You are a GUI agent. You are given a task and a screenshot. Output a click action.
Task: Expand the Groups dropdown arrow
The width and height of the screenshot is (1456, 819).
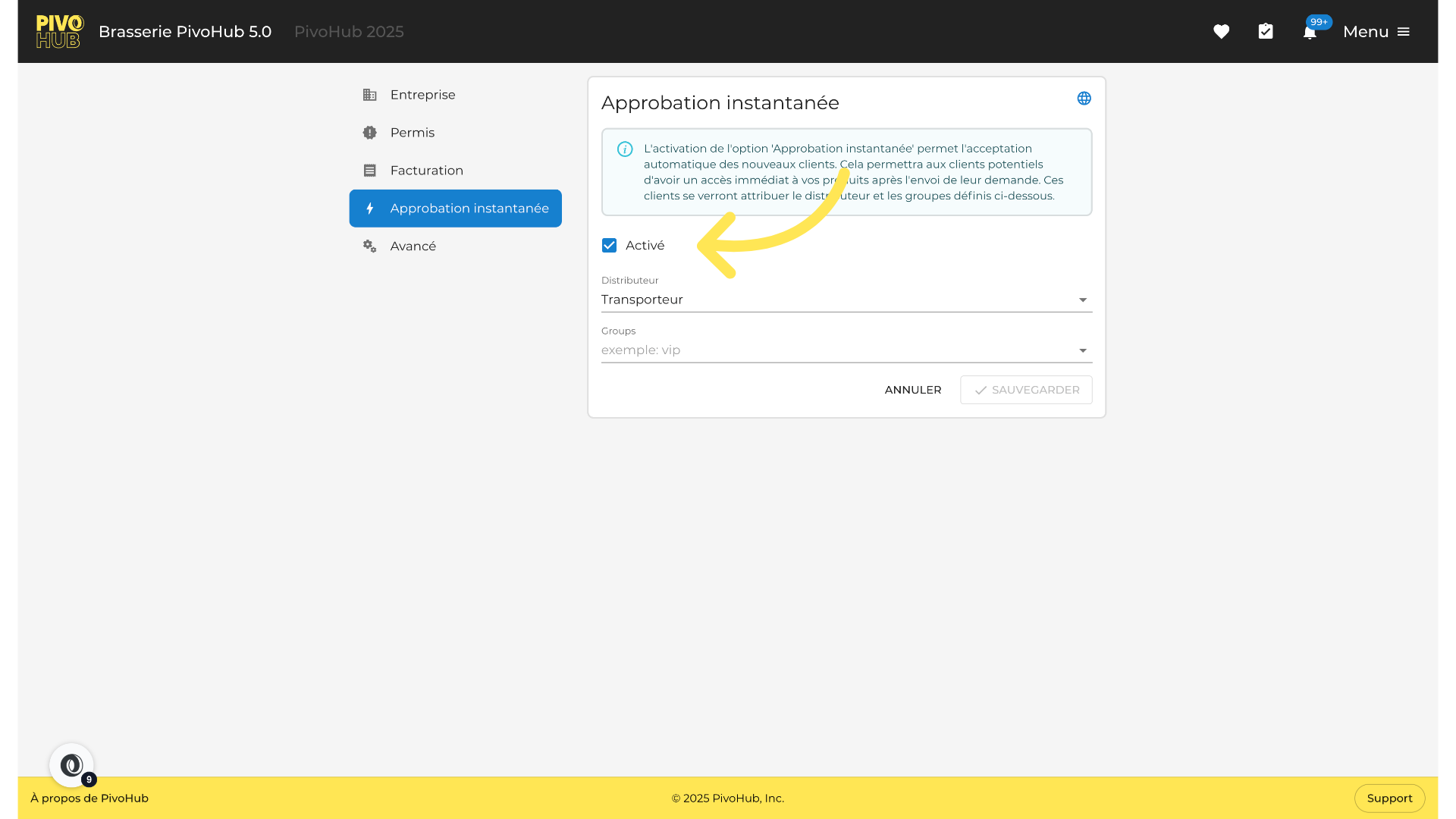point(1083,350)
